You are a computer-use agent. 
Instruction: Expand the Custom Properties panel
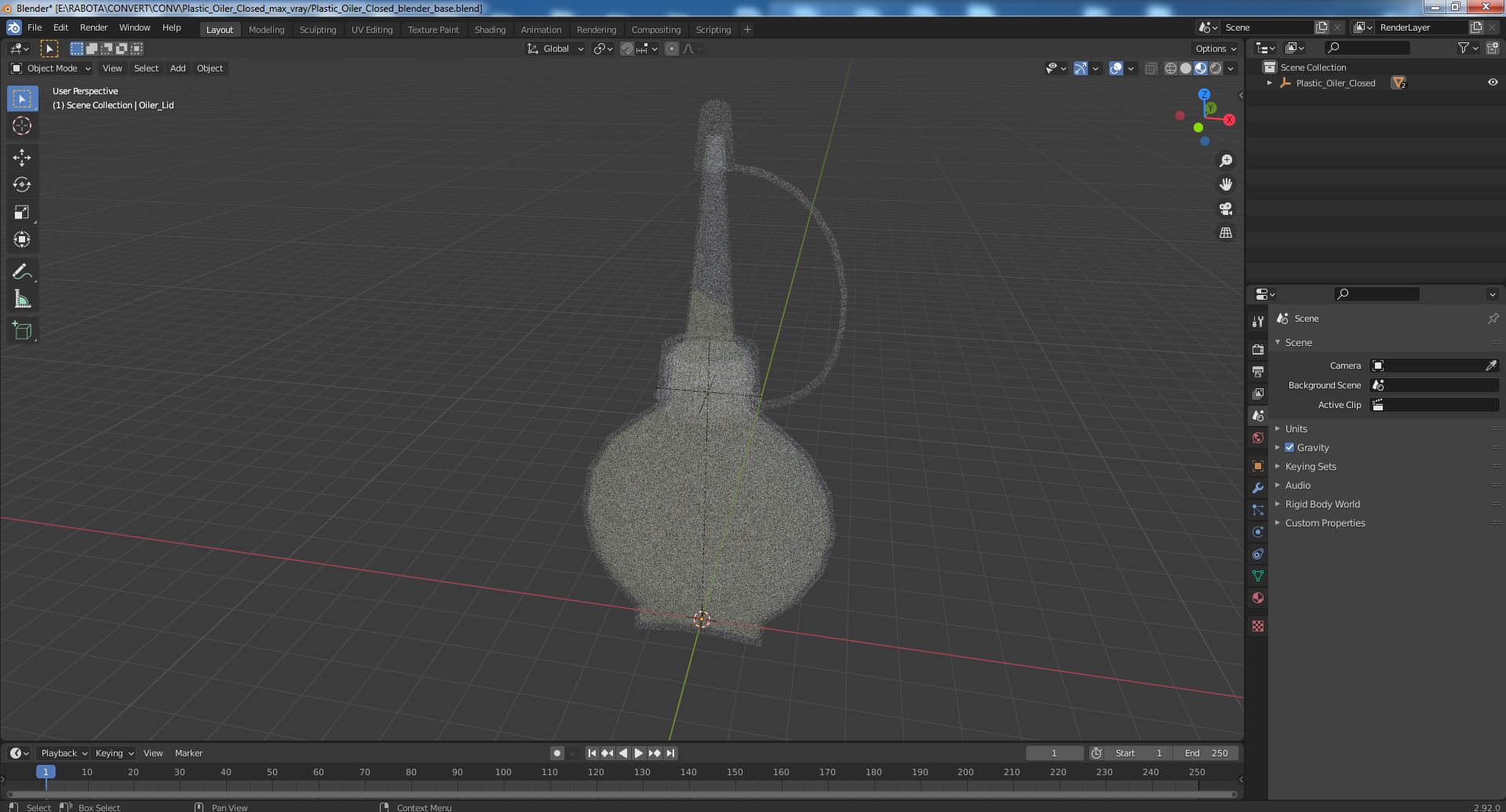[1325, 523]
